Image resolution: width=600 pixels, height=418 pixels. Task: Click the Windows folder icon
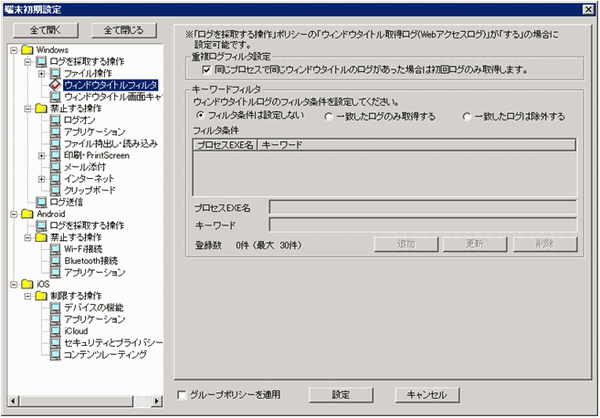28,50
